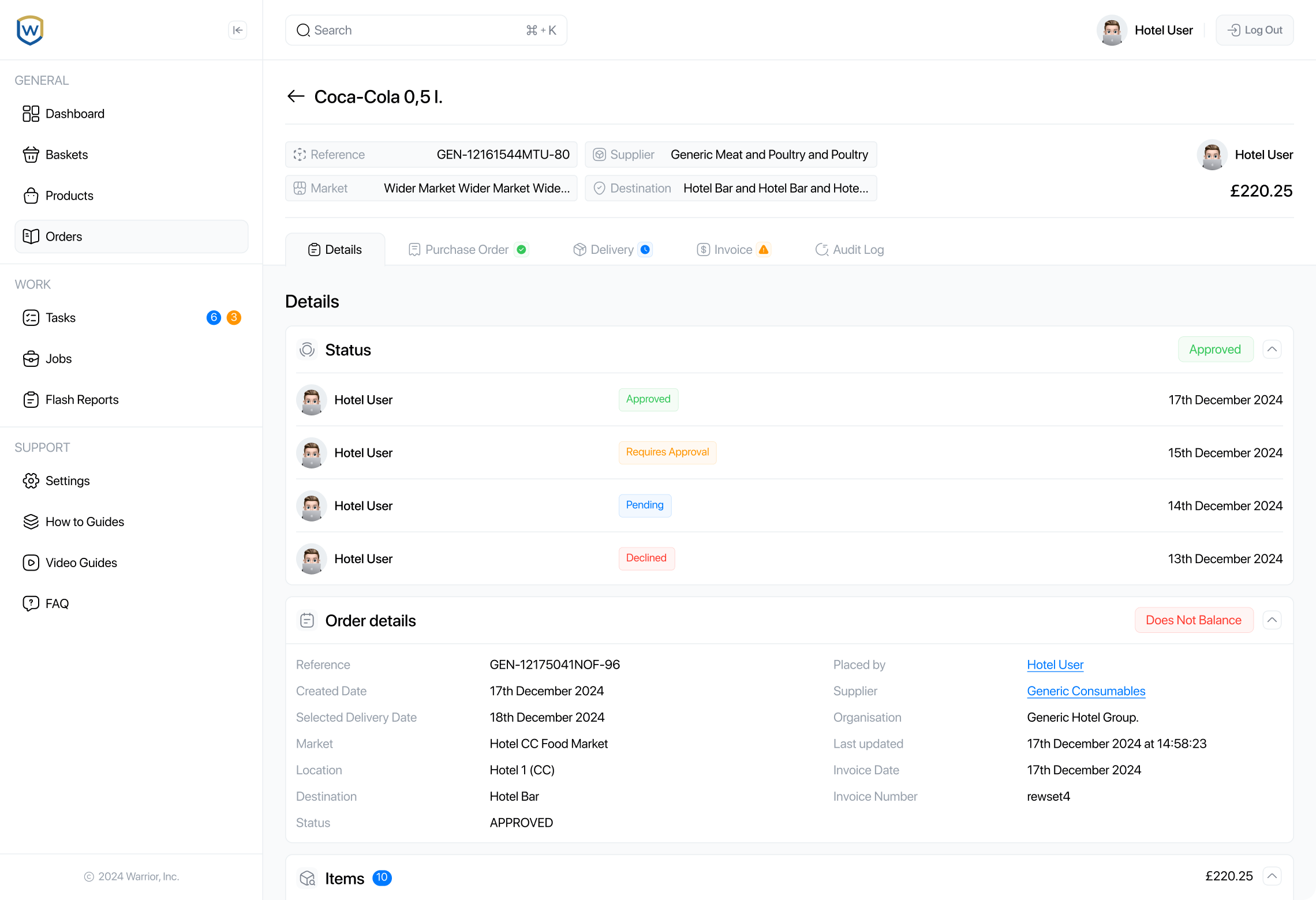Click the Approved badge in Status header
This screenshot has width=1316, height=900.
tap(1216, 350)
